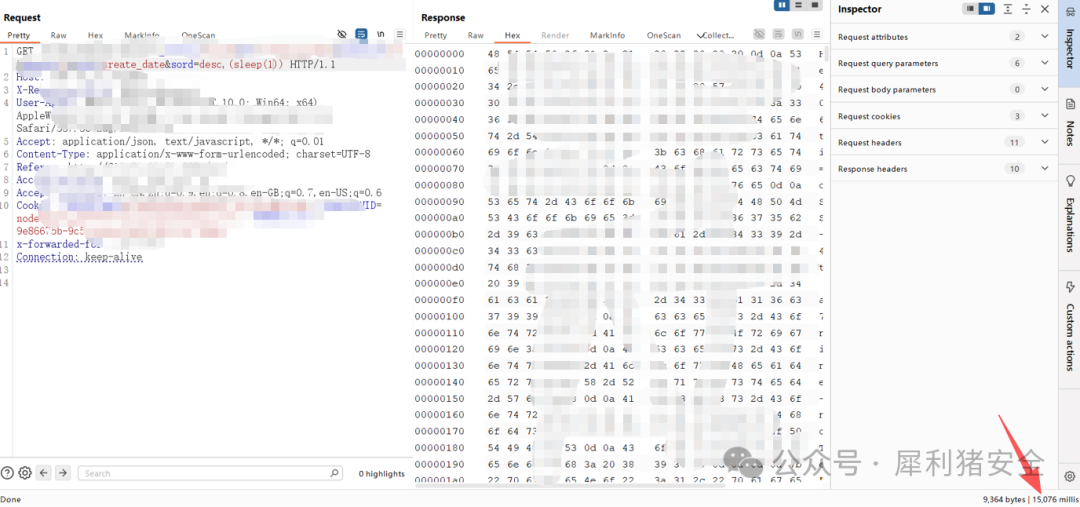
Task: Toggle show non-printable \n in Response panel
Action: (x=798, y=34)
